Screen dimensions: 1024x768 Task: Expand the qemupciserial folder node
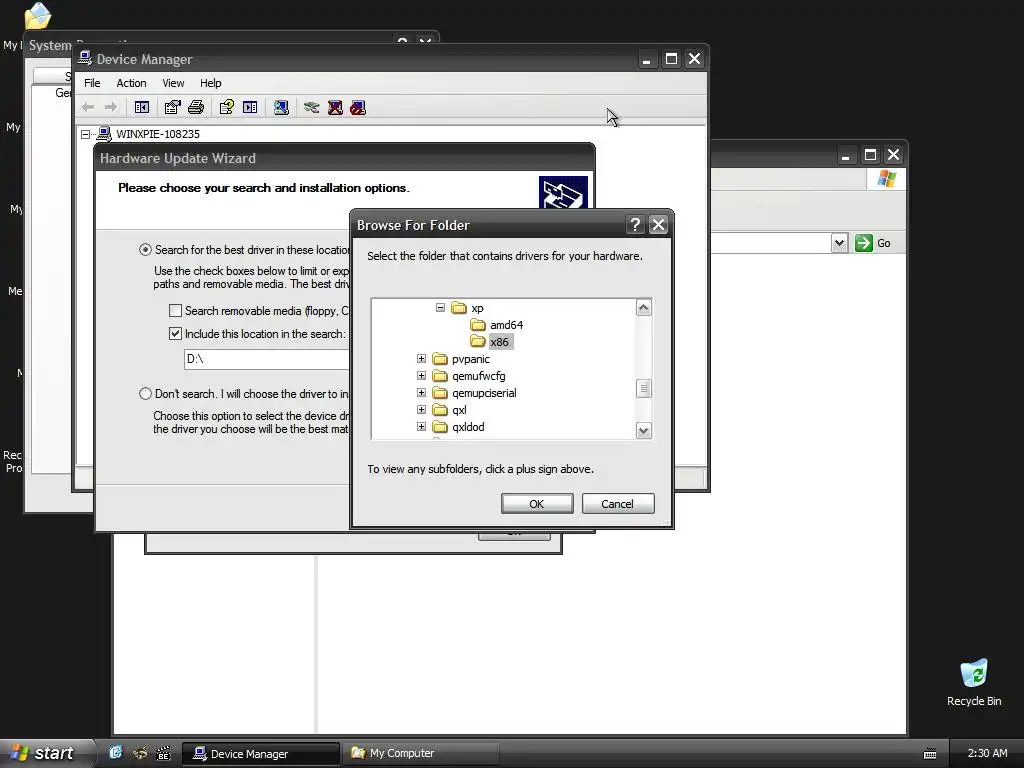(x=421, y=392)
